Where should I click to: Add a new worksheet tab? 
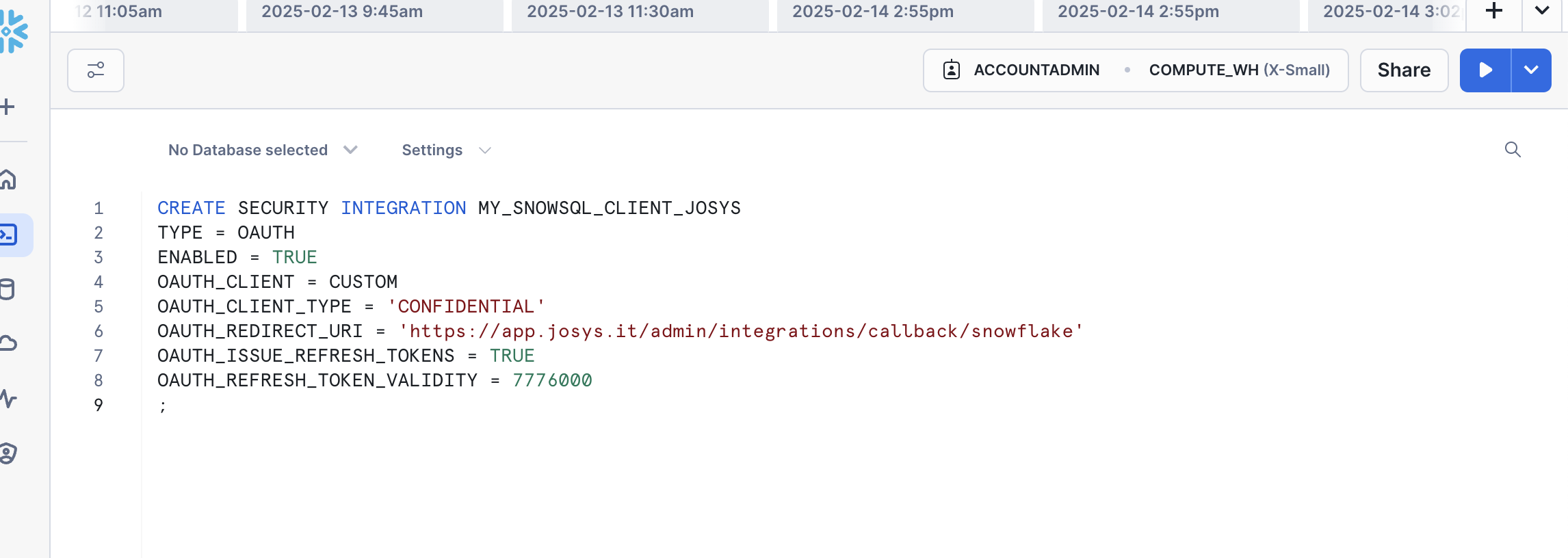tap(1494, 12)
